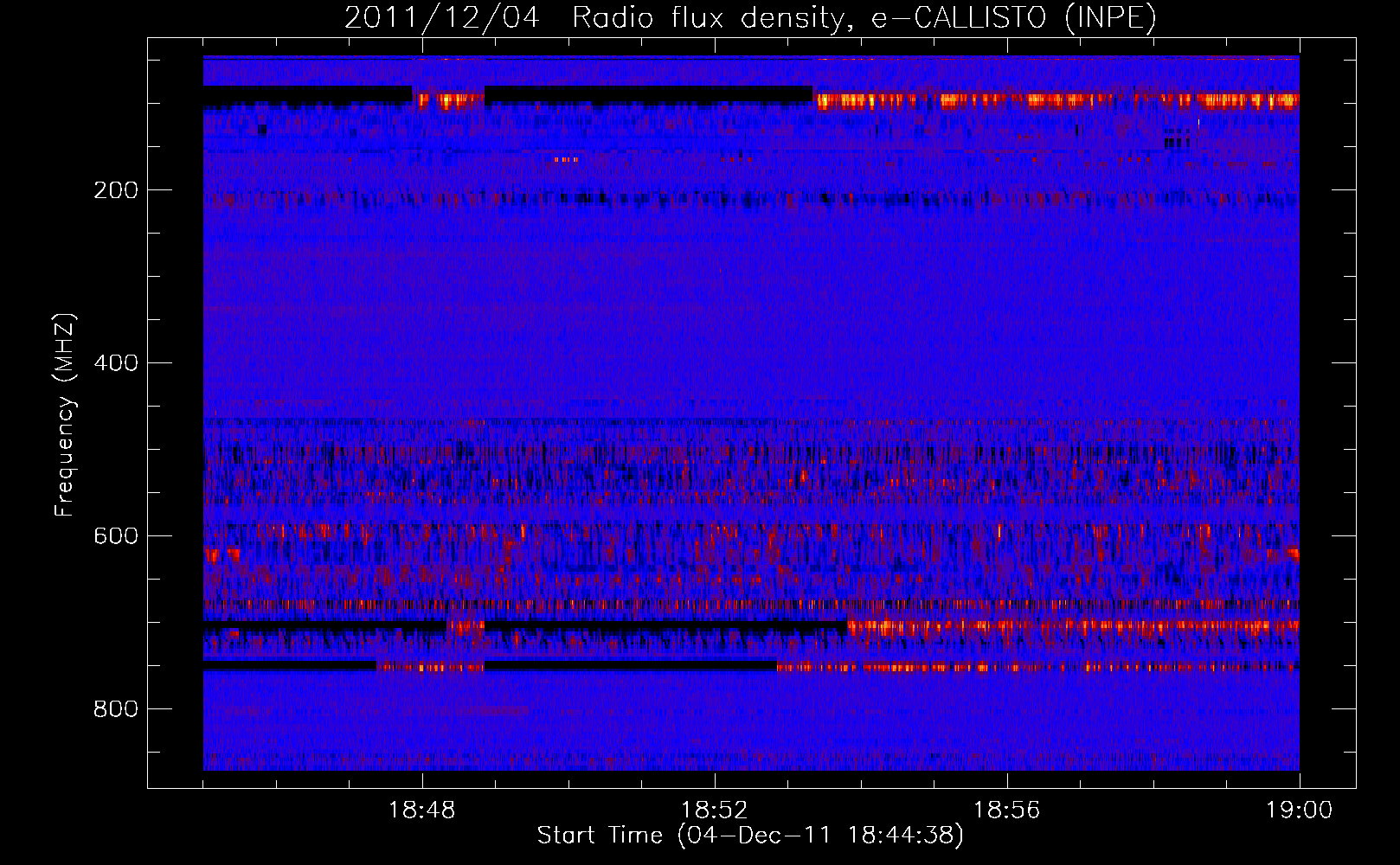Click the 19:00 time tick label

(1300, 811)
